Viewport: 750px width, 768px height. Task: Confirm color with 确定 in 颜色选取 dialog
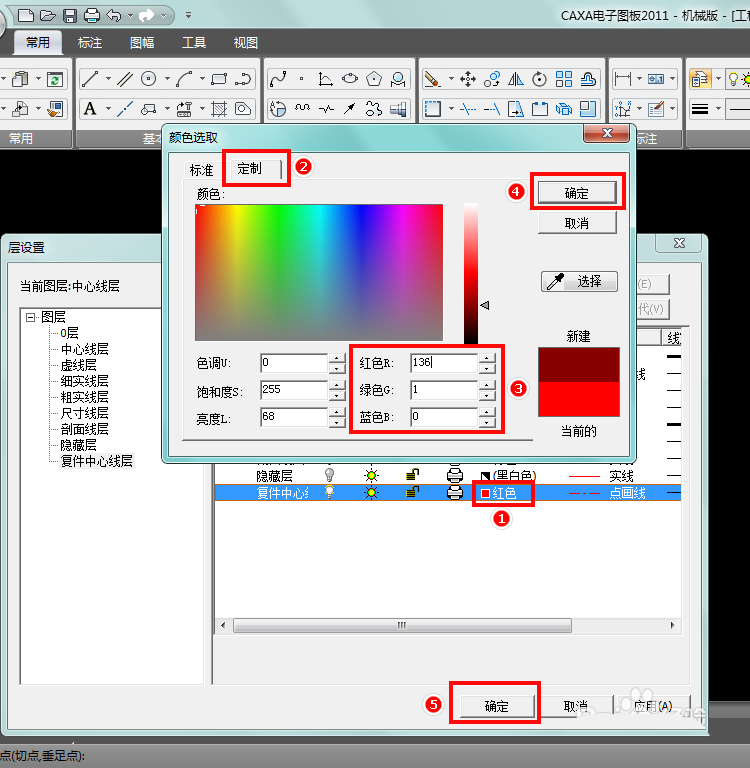[577, 193]
